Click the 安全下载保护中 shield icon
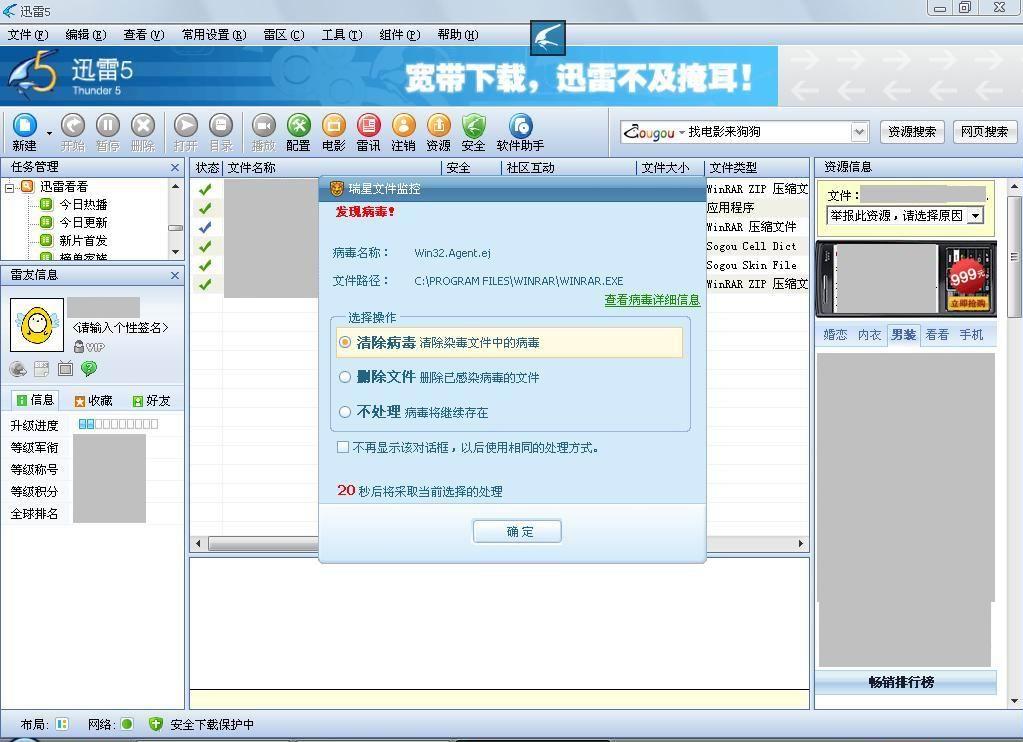1023x742 pixels. tap(155, 724)
